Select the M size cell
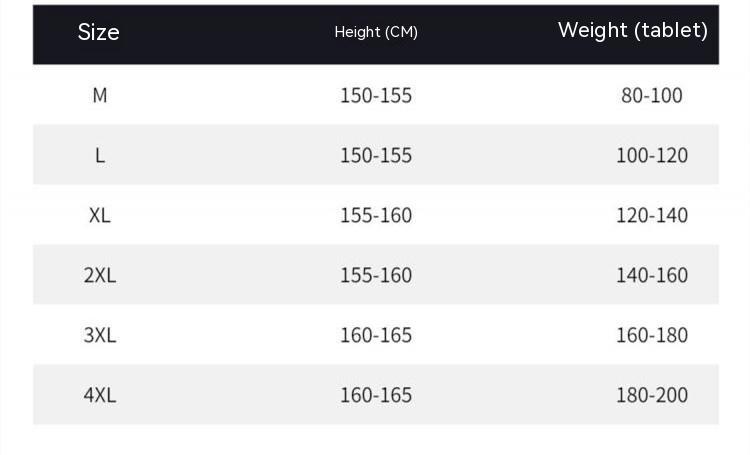Screen dimensions: 750x455 (100, 95)
